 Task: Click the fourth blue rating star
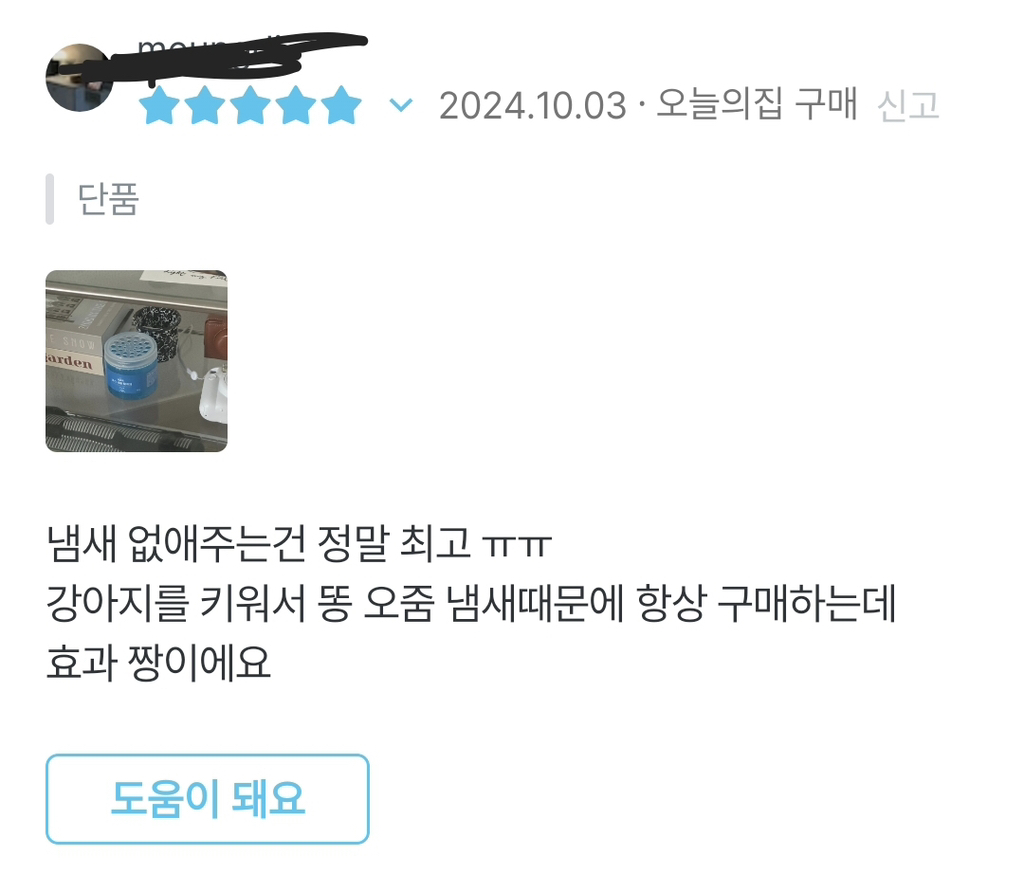coord(296,105)
